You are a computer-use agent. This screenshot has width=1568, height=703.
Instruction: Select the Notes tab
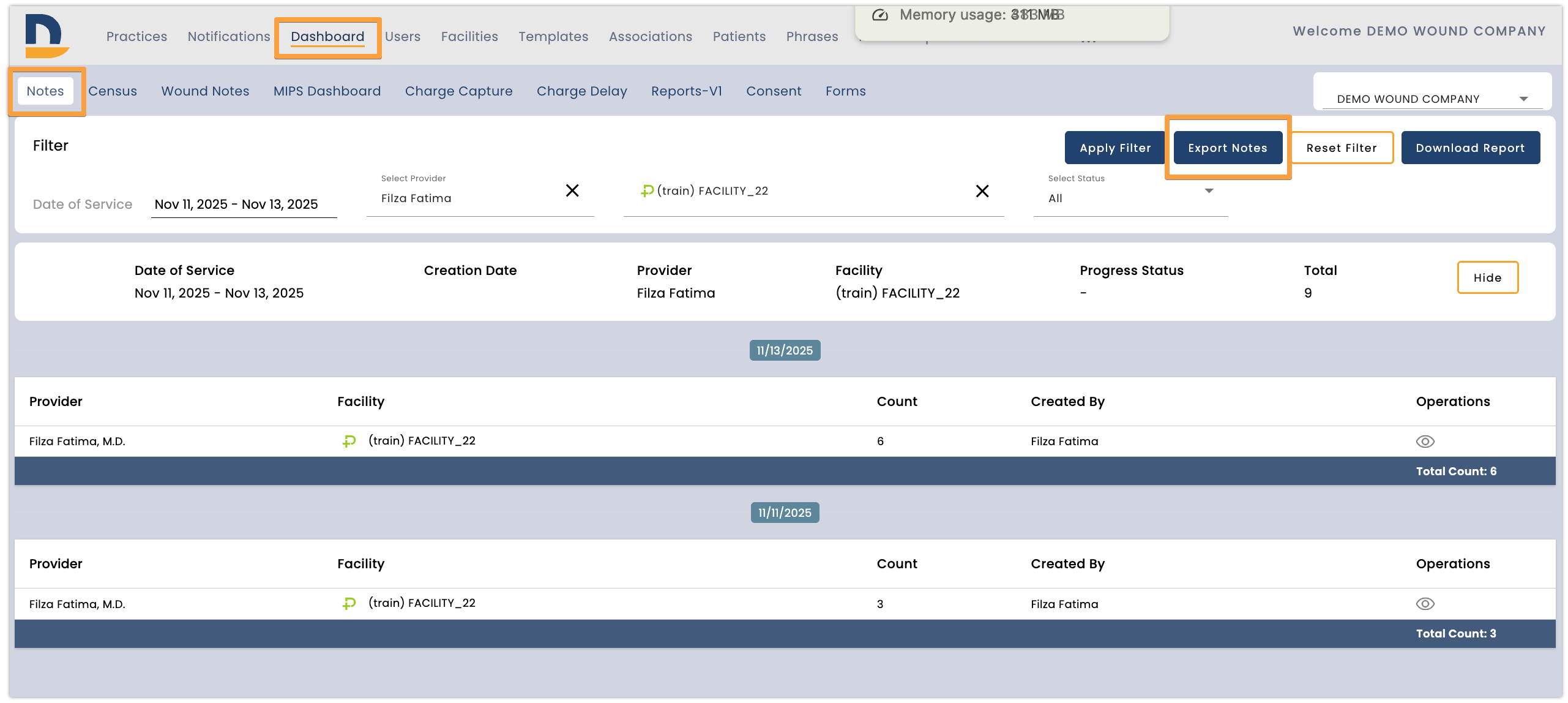click(45, 91)
